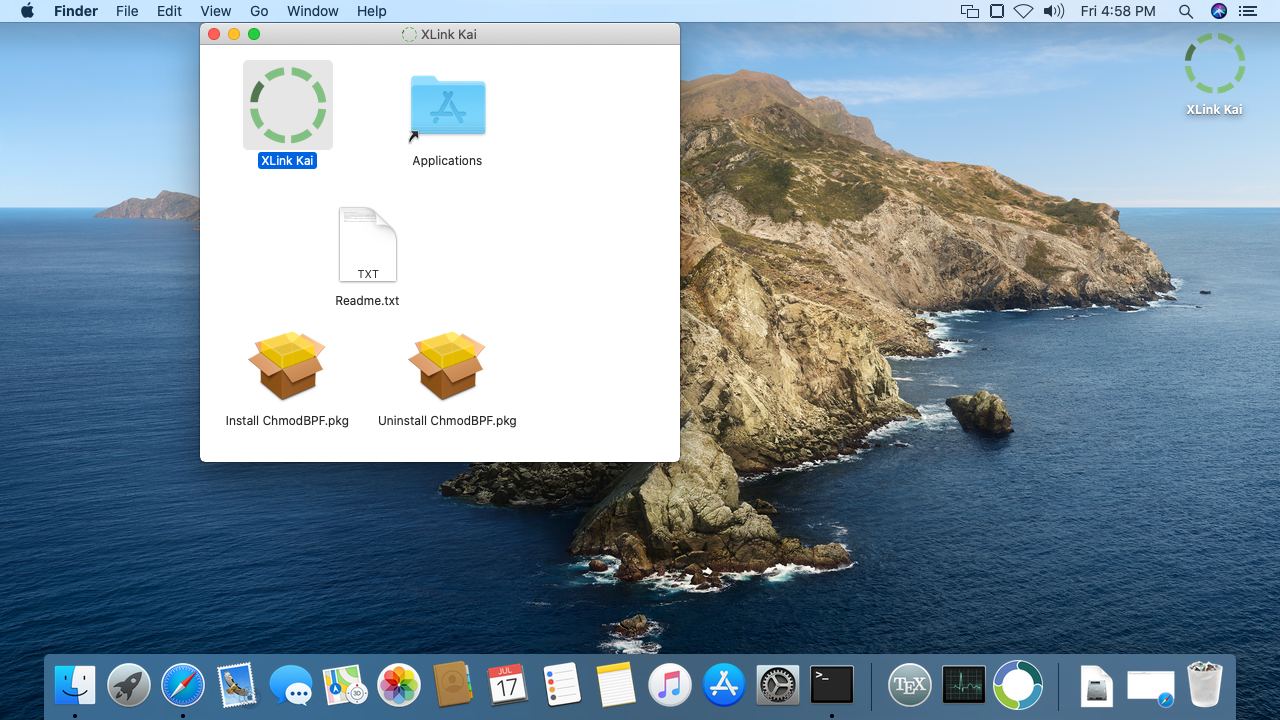Activate Siri from the menu bar
Viewport: 1280px width, 720px height.
tap(1218, 11)
